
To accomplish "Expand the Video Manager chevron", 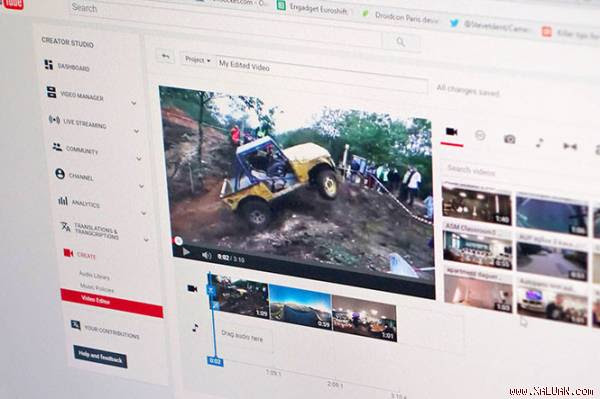I will click(134, 103).
